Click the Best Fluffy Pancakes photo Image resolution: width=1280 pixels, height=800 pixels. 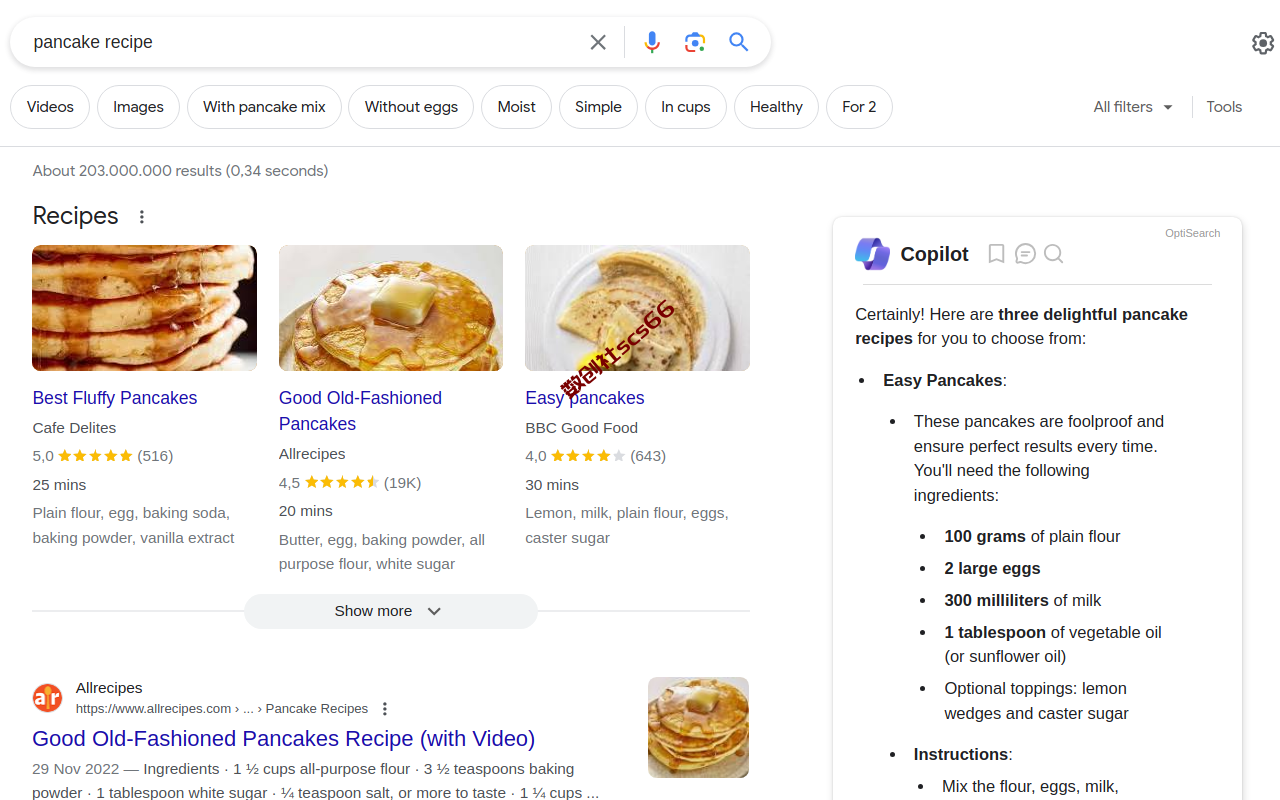(145, 308)
